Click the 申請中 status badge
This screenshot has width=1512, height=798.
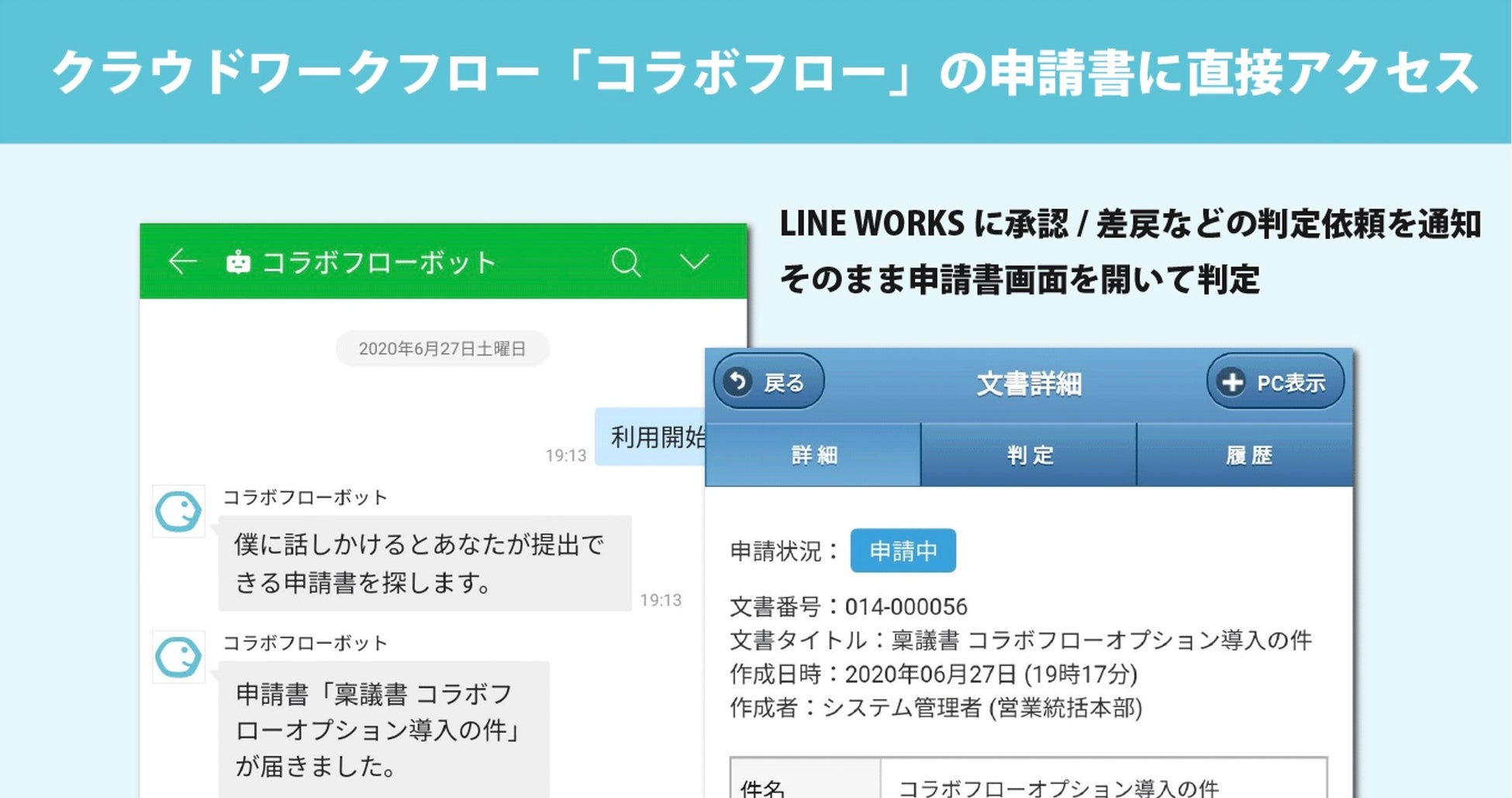(x=903, y=551)
